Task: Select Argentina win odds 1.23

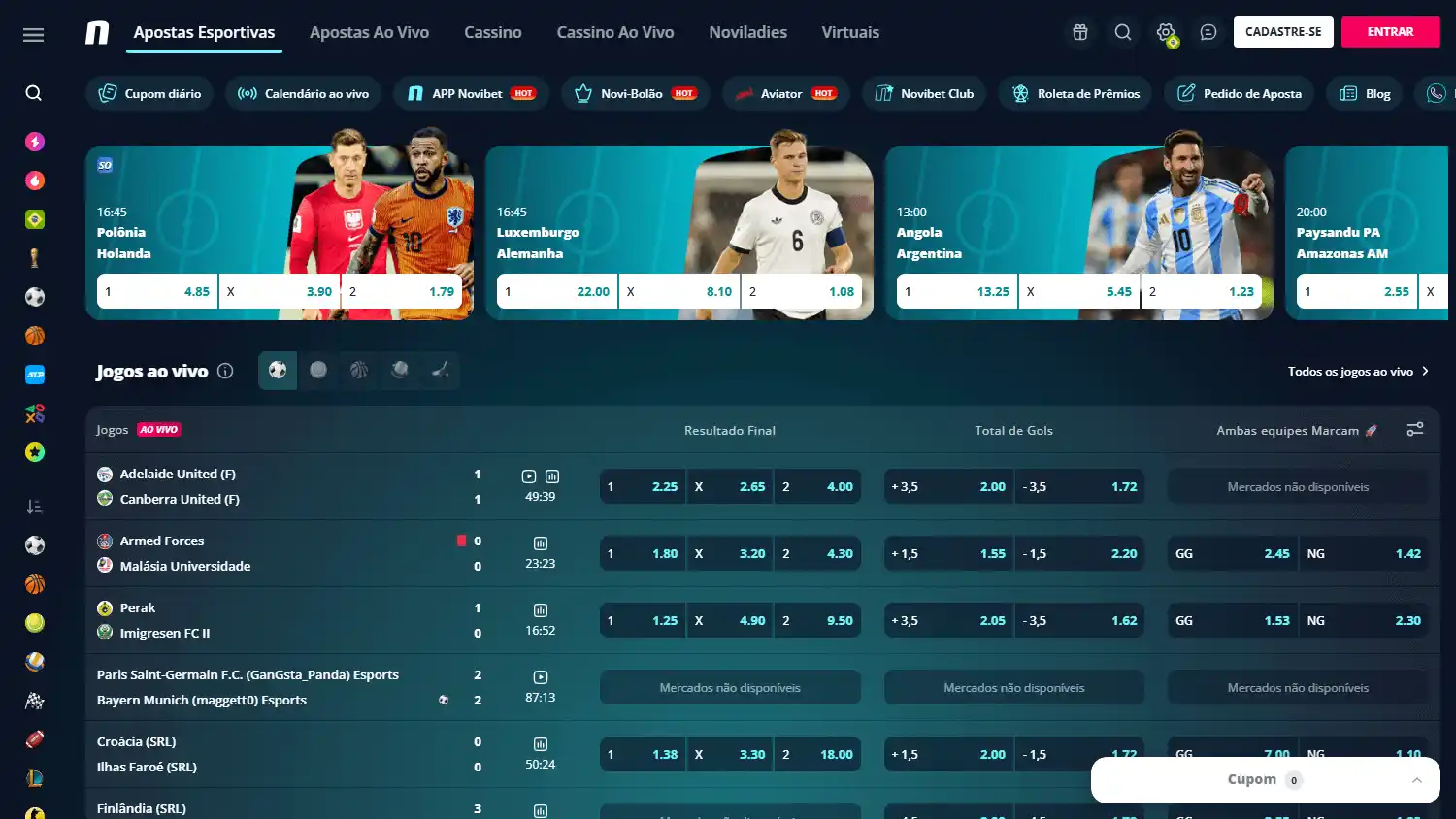Action: (x=1202, y=291)
